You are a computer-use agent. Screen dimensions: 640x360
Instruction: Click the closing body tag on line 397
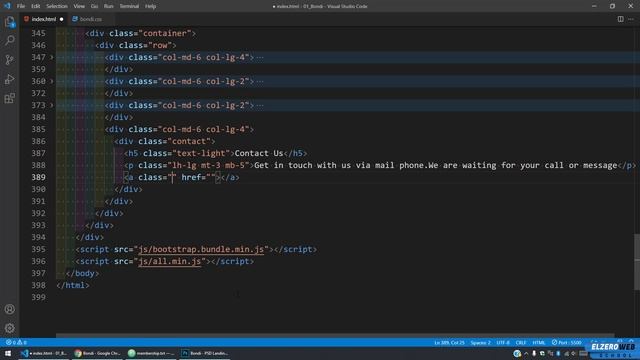tap(82, 273)
